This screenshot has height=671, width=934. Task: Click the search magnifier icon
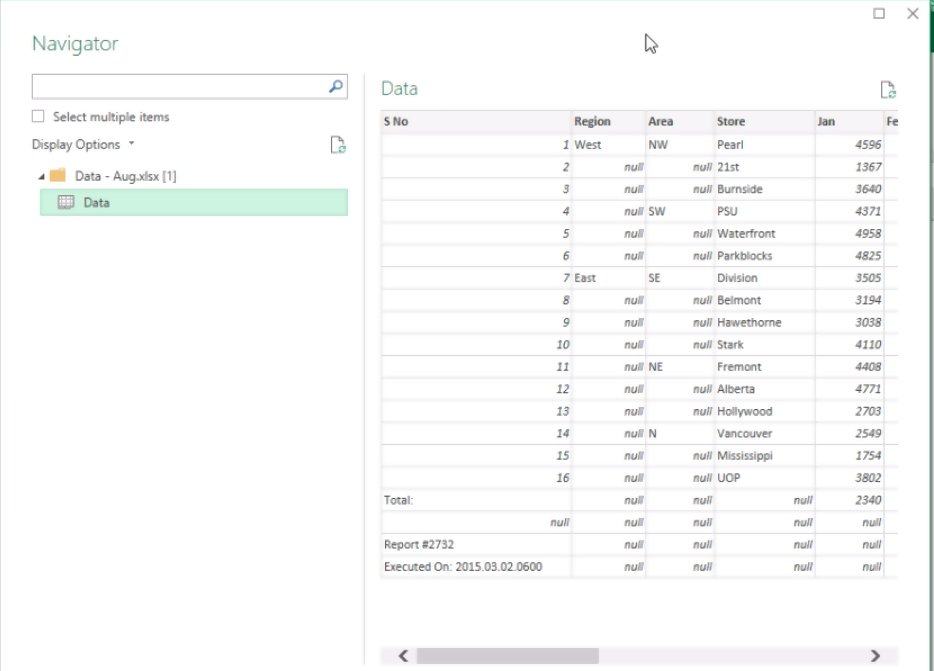coord(336,86)
